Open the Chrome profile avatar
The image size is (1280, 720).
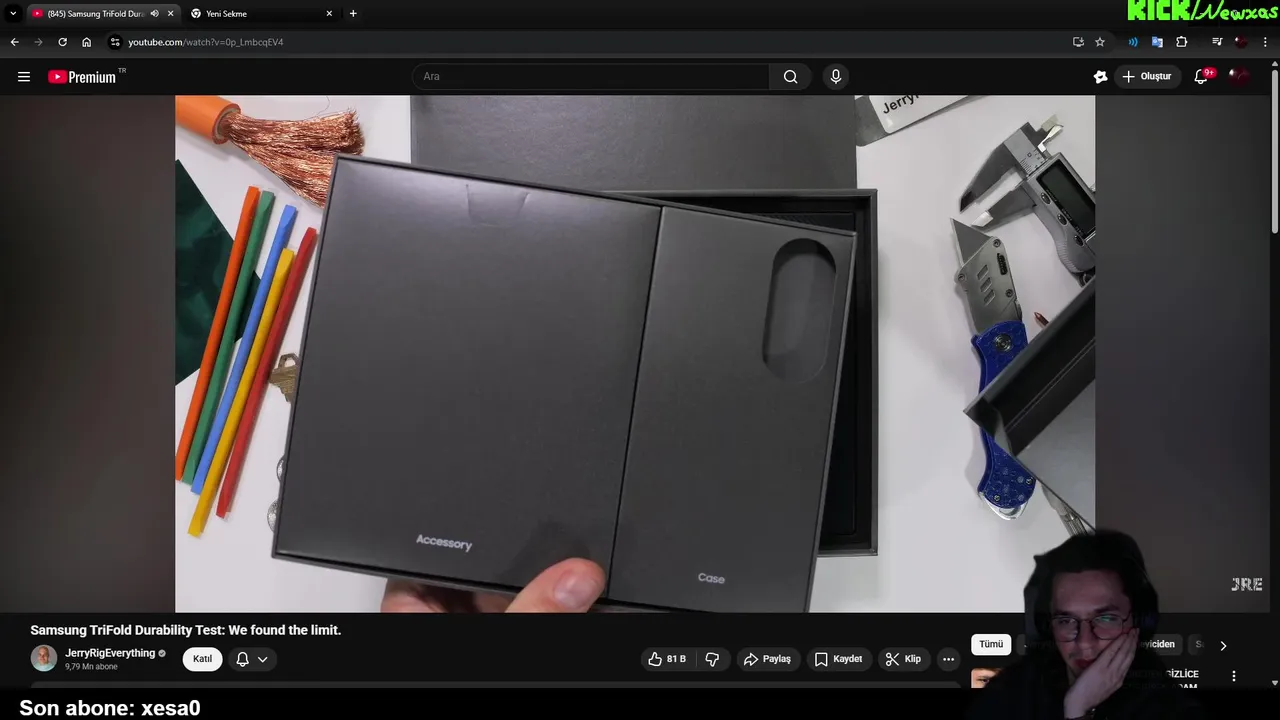1241,42
